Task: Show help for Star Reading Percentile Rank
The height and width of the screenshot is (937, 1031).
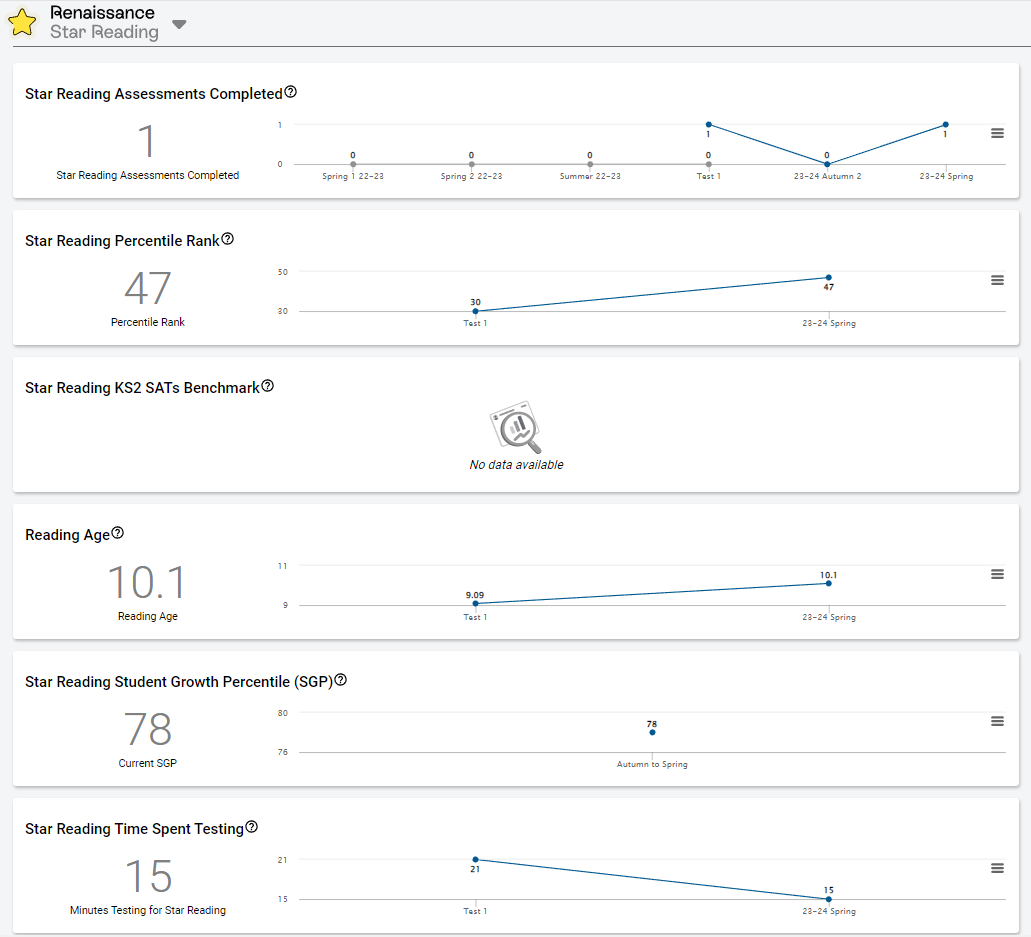Action: (x=228, y=239)
